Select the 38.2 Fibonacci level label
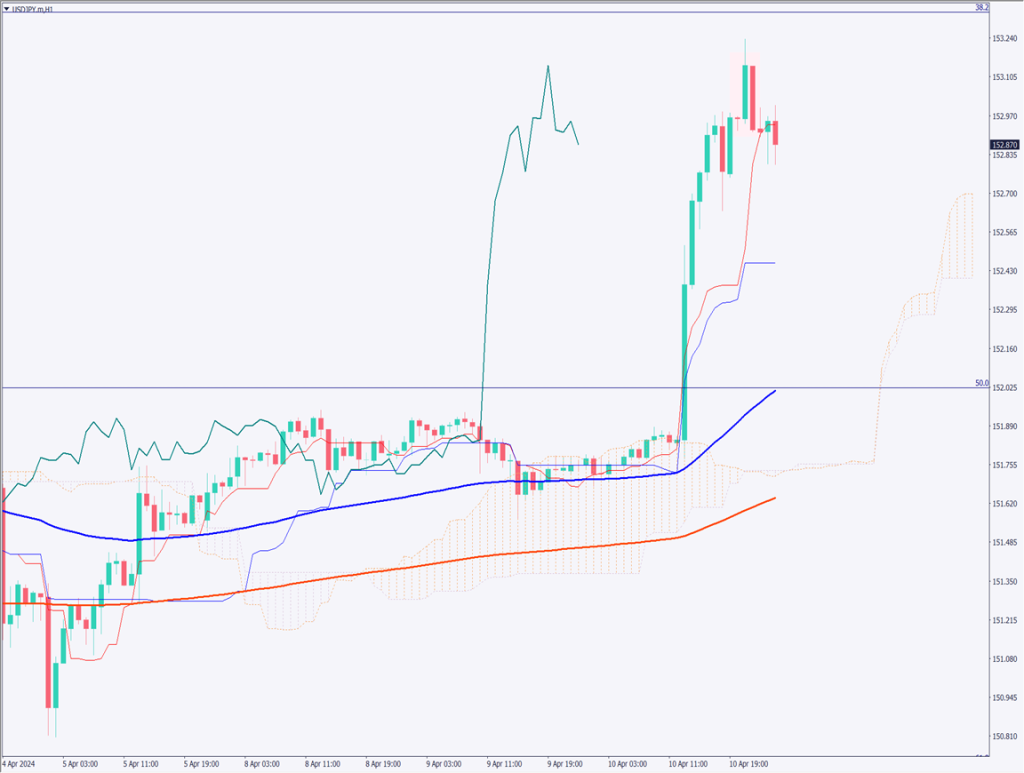This screenshot has height=773, width=1024. pos(981,7)
